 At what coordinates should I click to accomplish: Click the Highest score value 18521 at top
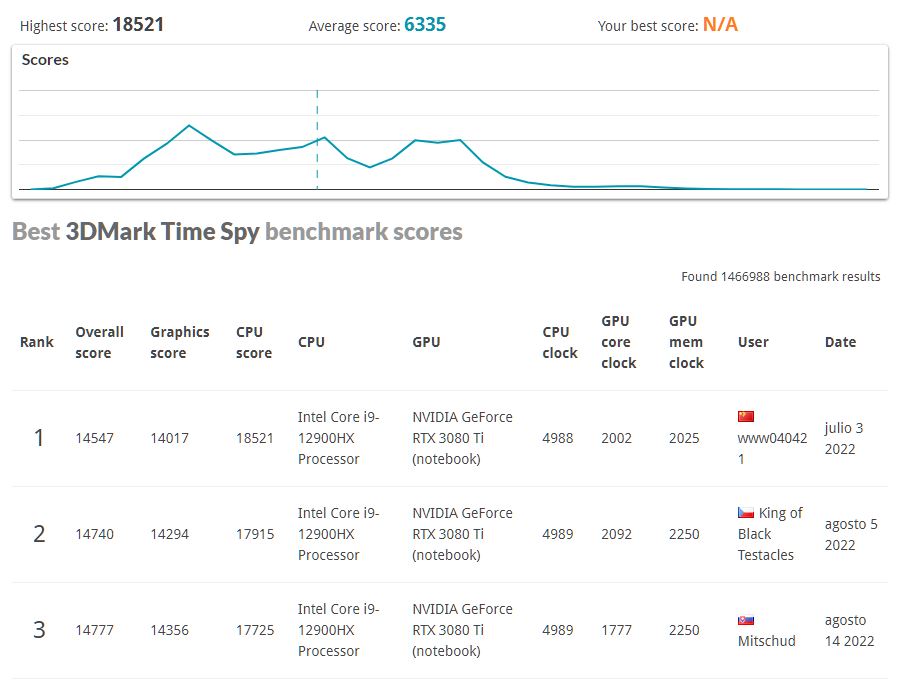click(138, 25)
